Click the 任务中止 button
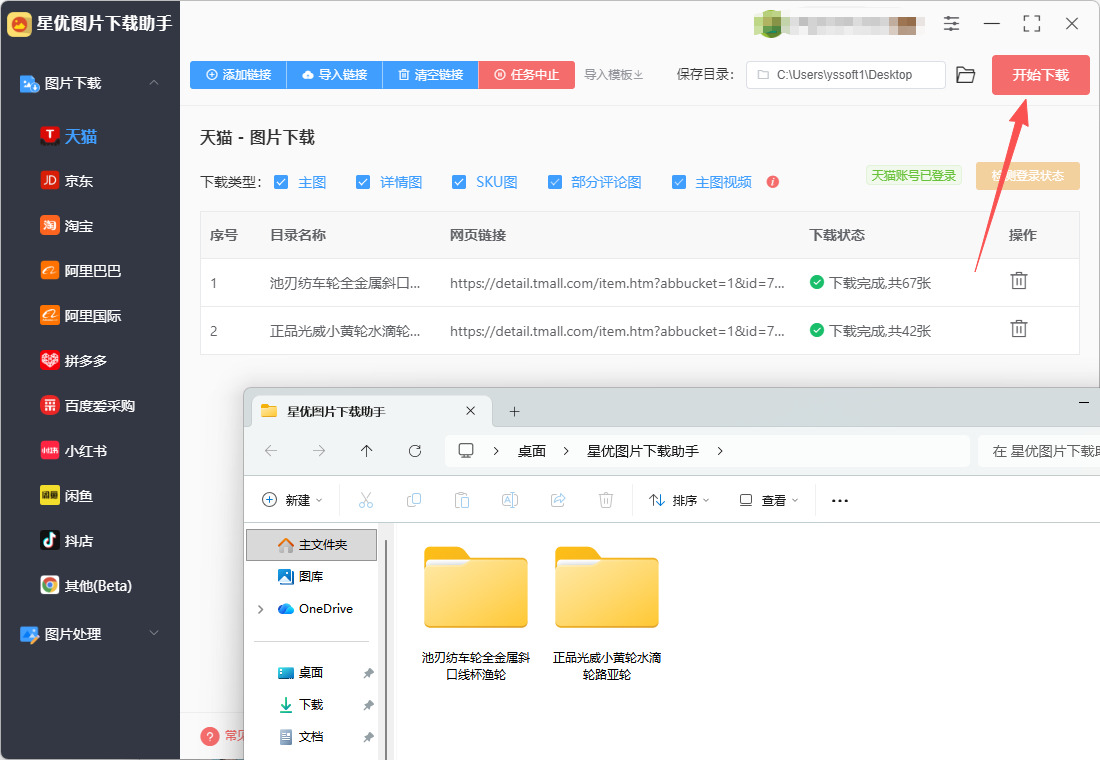 pos(527,74)
